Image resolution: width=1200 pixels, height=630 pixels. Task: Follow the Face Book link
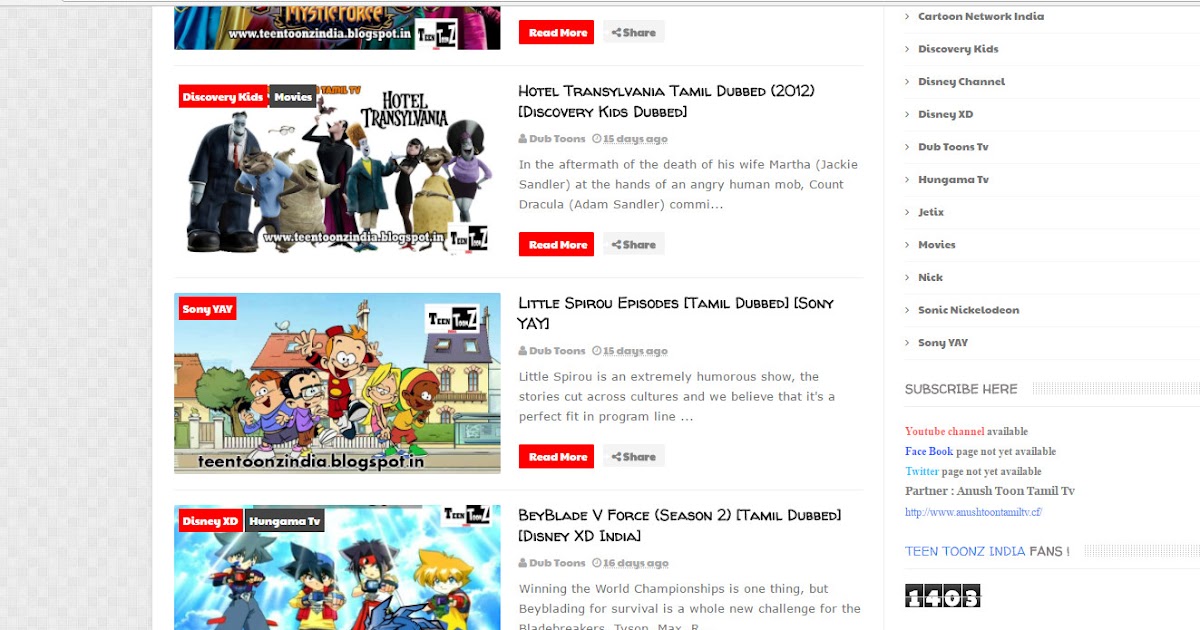(x=929, y=452)
